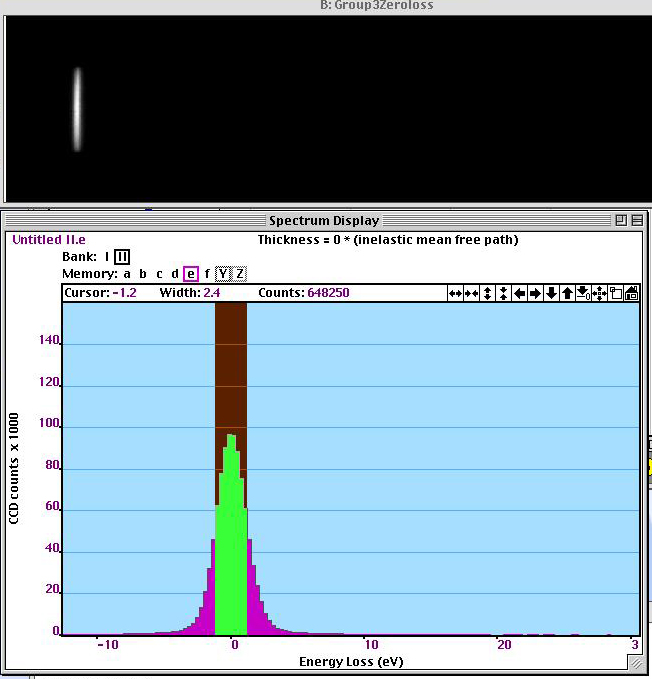Expand spectrum horizontally with outward arrows icon
Image resolution: width=652 pixels, height=679 pixels.
point(455,294)
